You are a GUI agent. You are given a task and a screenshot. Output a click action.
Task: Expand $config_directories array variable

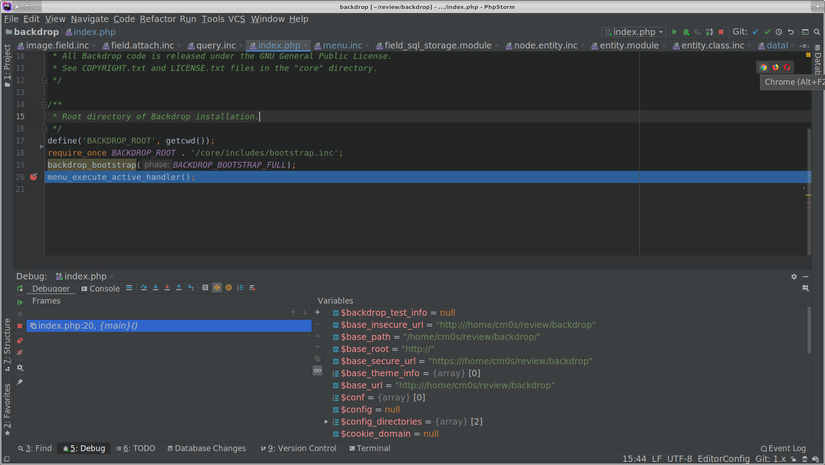point(326,422)
